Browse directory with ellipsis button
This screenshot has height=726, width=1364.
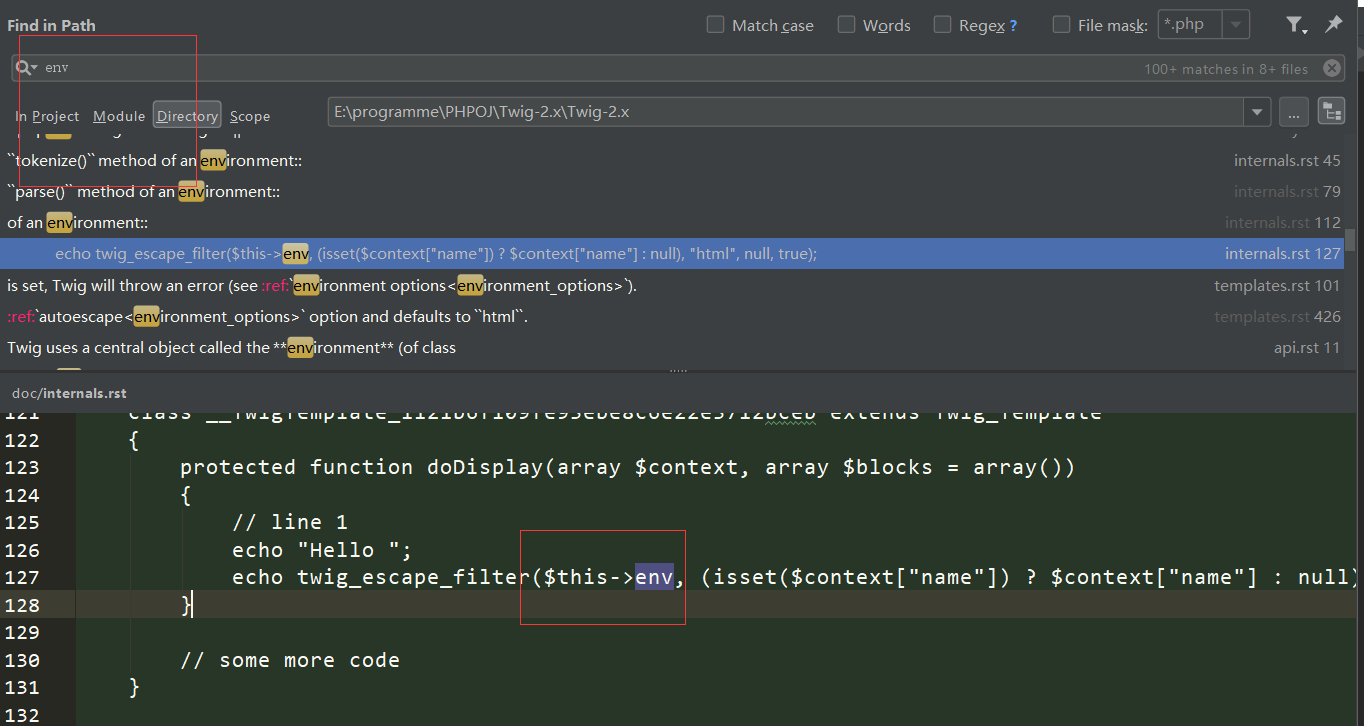(1293, 111)
